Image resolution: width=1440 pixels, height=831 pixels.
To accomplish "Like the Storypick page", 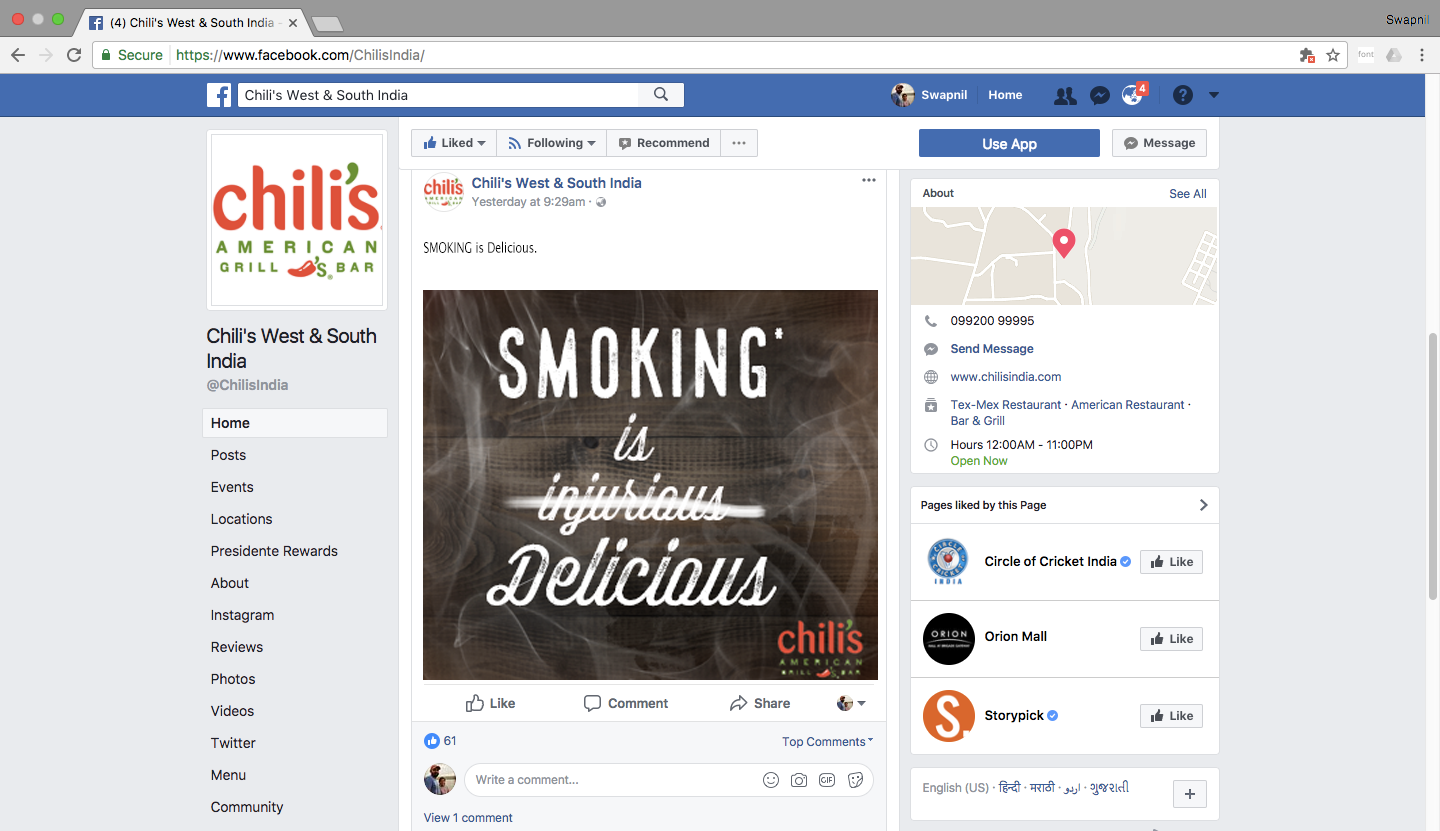I will 1171,716.
